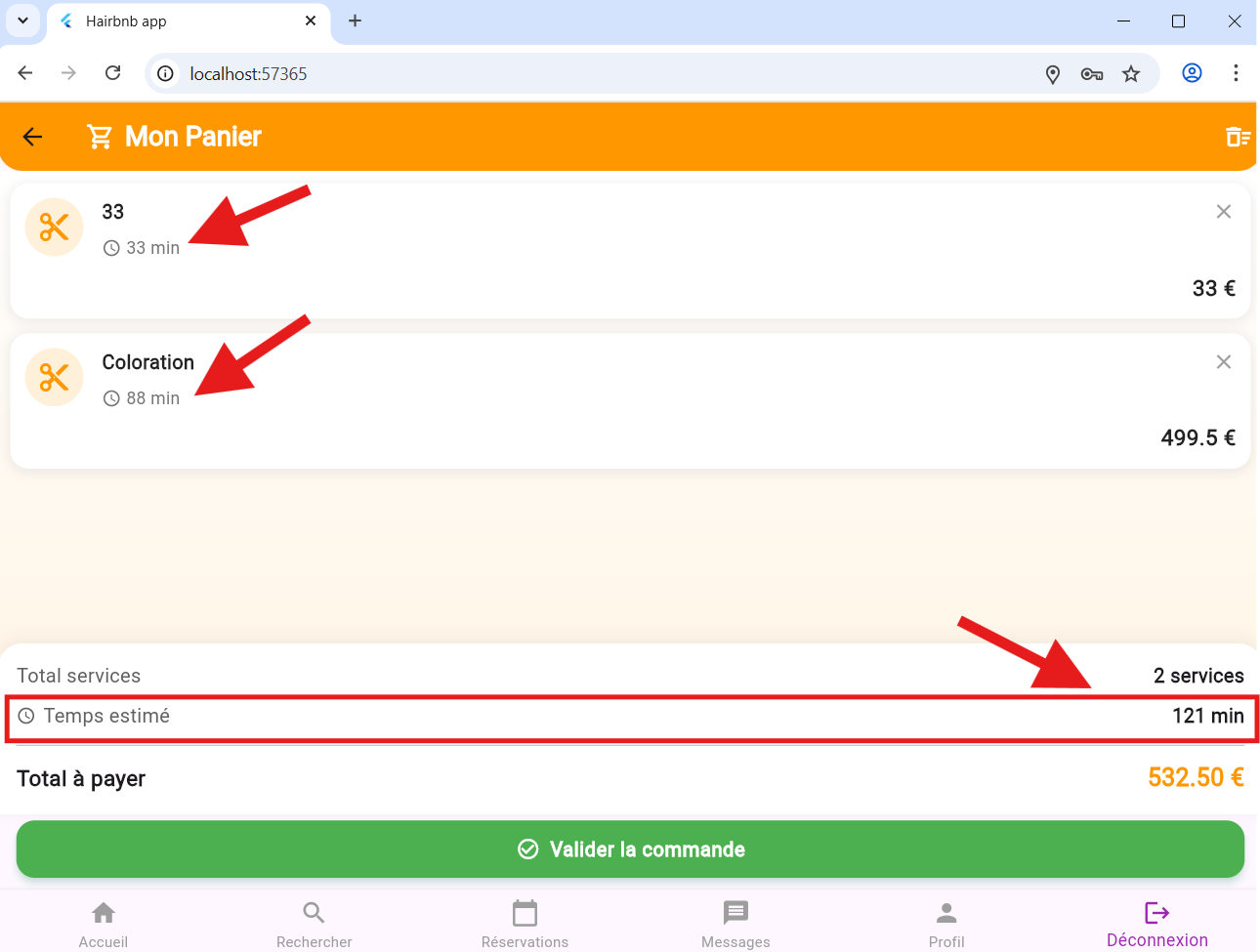Clear the cart with the delete sweep icon
This screenshot has width=1260, height=952.
pyautogui.click(x=1237, y=137)
